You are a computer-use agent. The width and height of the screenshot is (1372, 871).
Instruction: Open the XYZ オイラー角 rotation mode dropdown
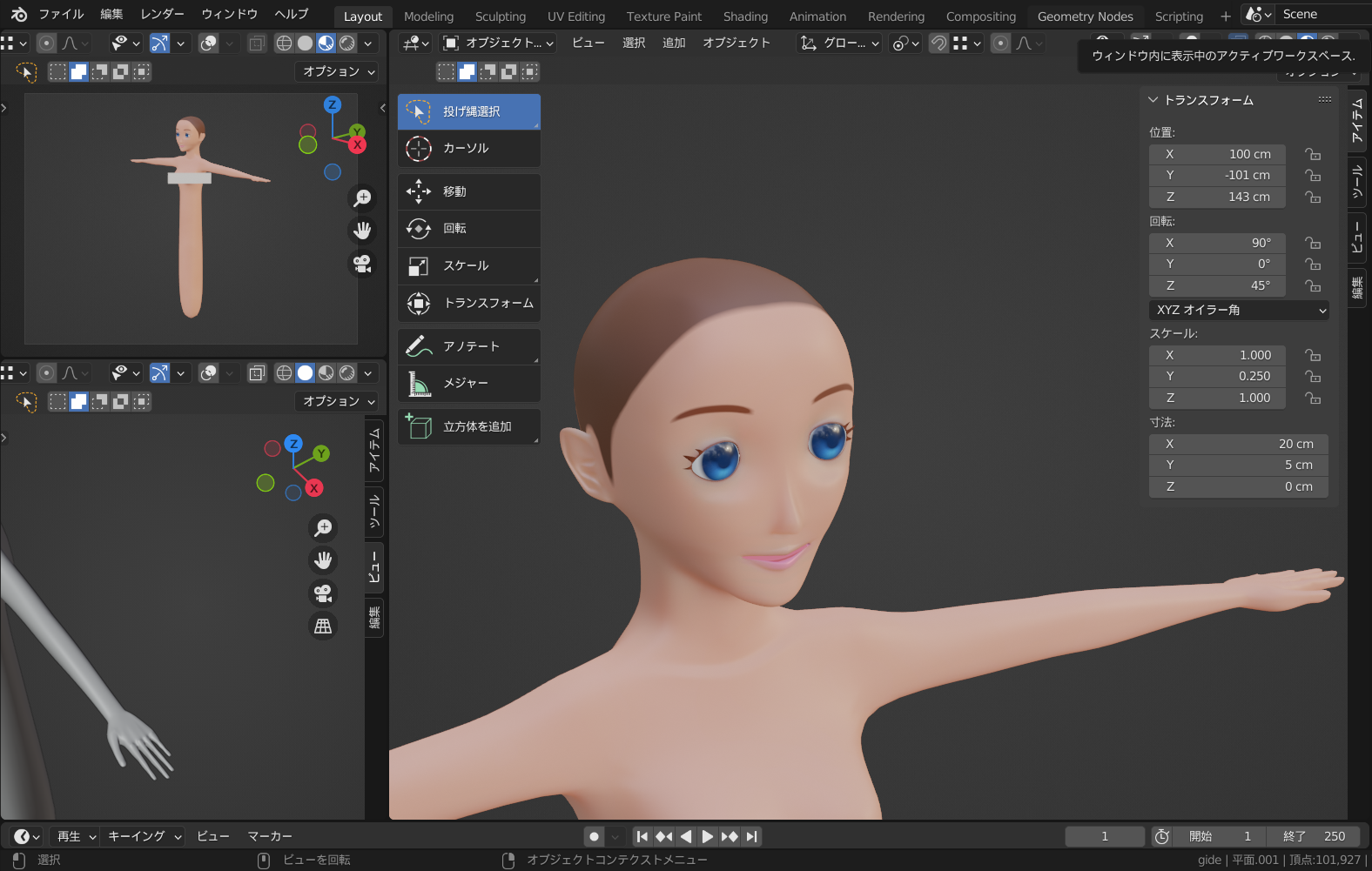coord(1238,311)
